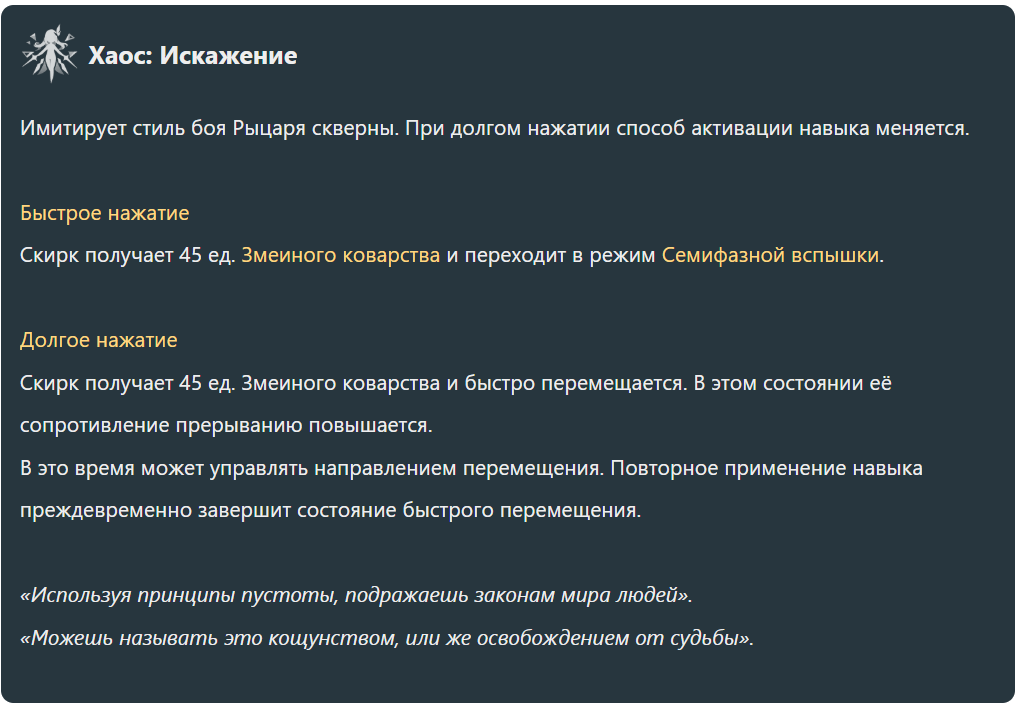Click the Skirk skill icon
The height and width of the screenshot is (707, 1020).
click(x=49, y=54)
